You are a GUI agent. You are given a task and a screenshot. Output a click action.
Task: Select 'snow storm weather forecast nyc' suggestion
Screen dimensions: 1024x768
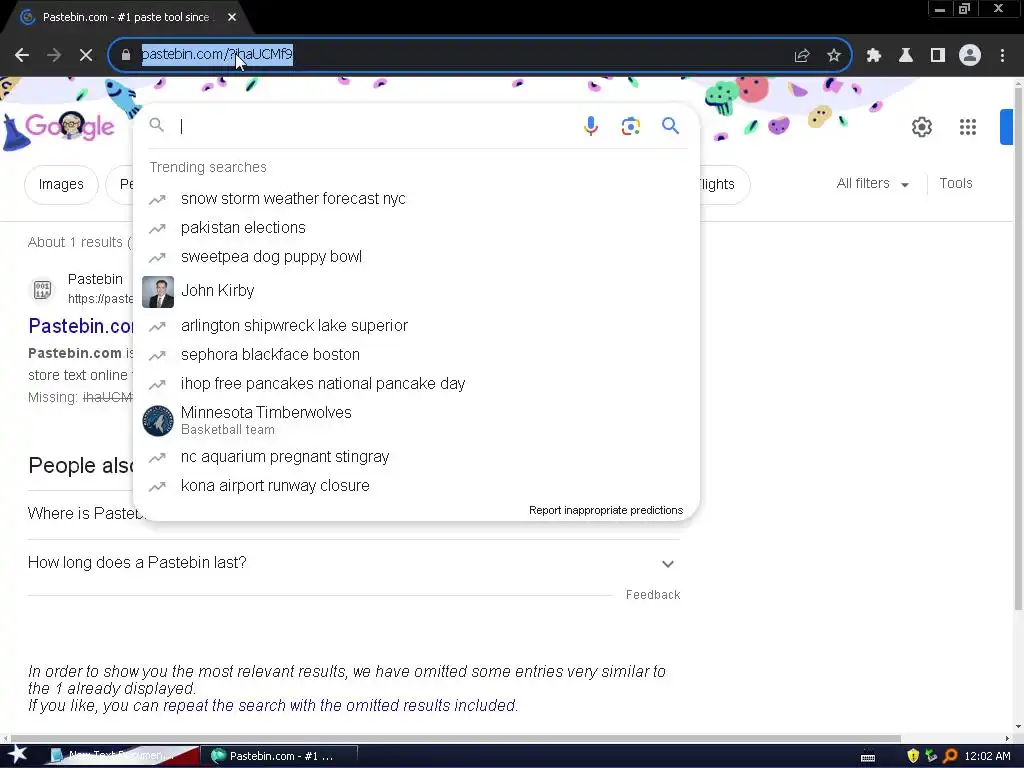416,199
